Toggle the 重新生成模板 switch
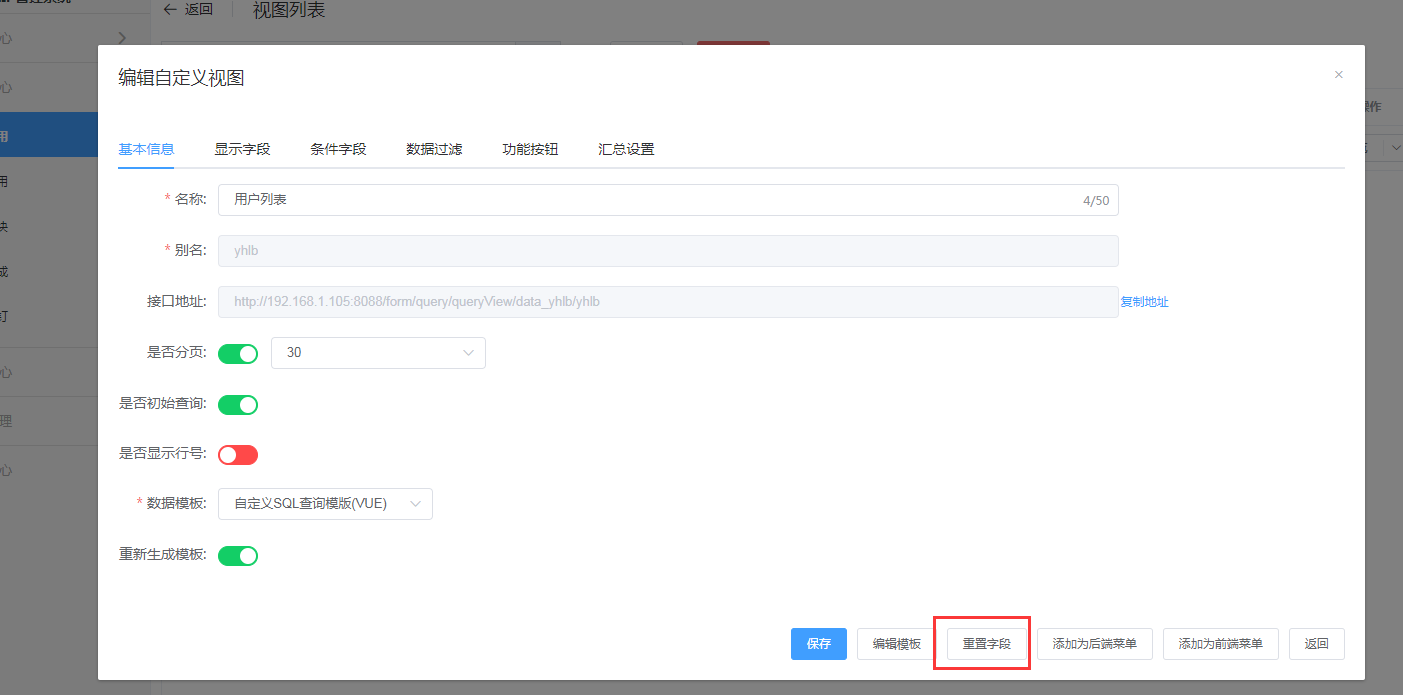This screenshot has height=695, width=1403. point(238,555)
